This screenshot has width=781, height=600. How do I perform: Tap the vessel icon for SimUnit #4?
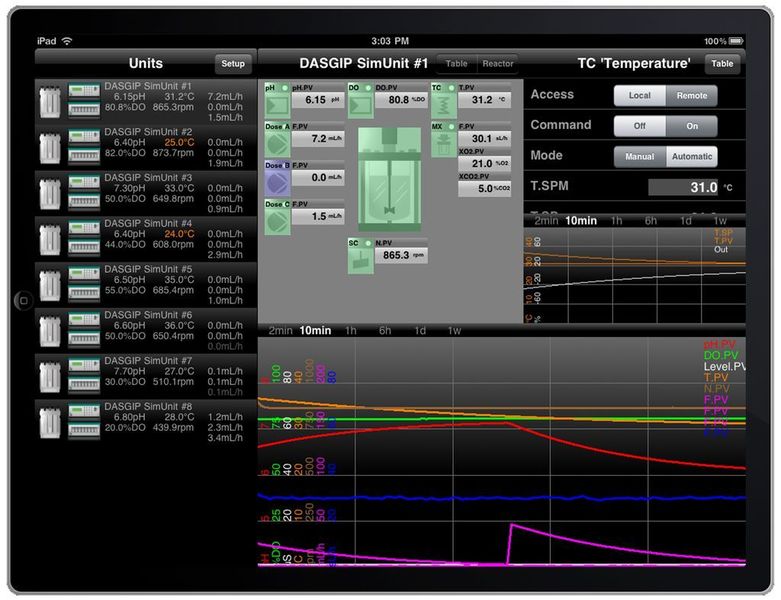50,240
